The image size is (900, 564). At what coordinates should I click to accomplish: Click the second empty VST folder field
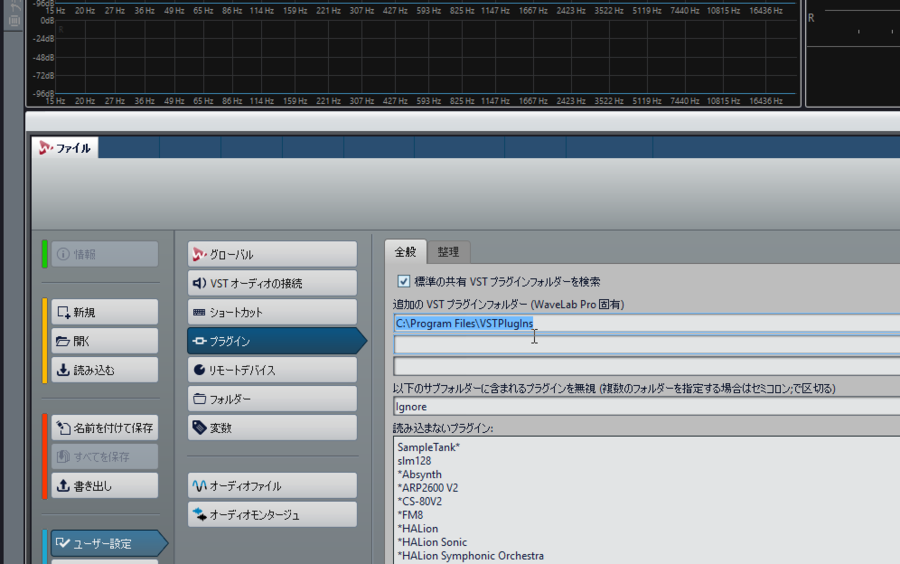click(x=646, y=345)
